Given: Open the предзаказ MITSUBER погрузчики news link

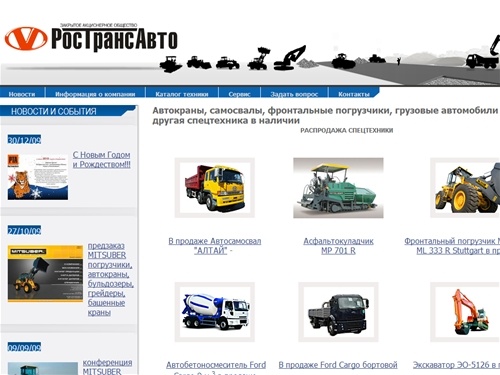Looking at the screenshot, I should coord(110,279).
